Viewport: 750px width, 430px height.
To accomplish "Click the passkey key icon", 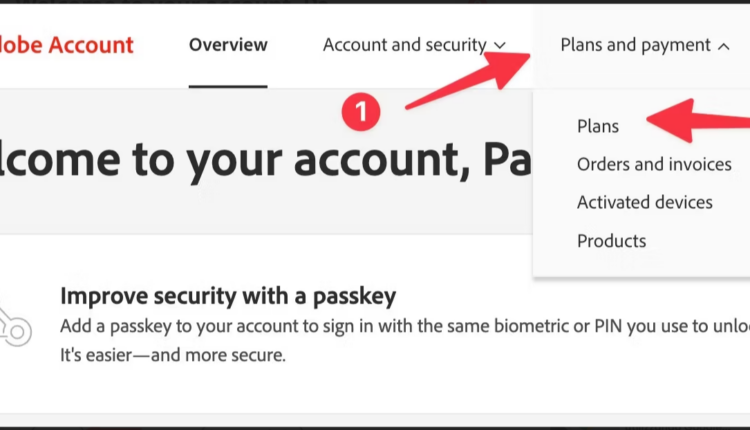I will (14, 321).
